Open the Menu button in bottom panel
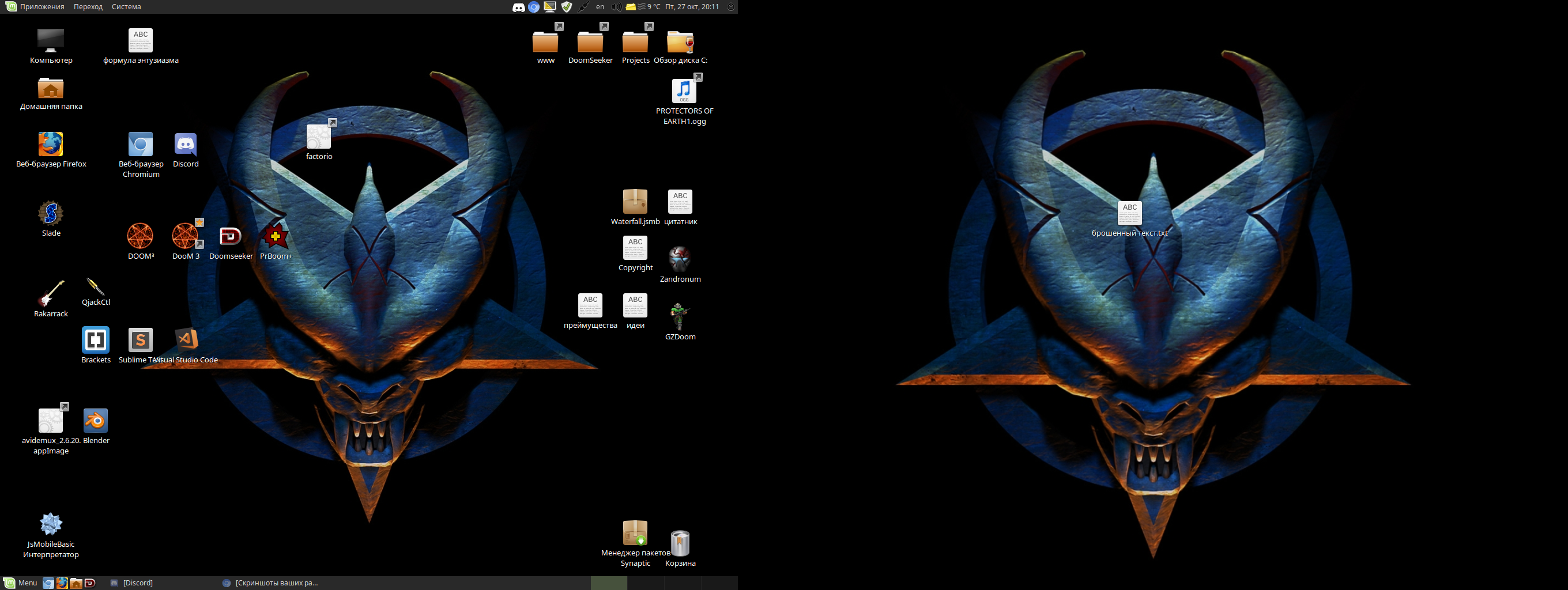Image resolution: width=1568 pixels, height=590 pixels. [21, 583]
